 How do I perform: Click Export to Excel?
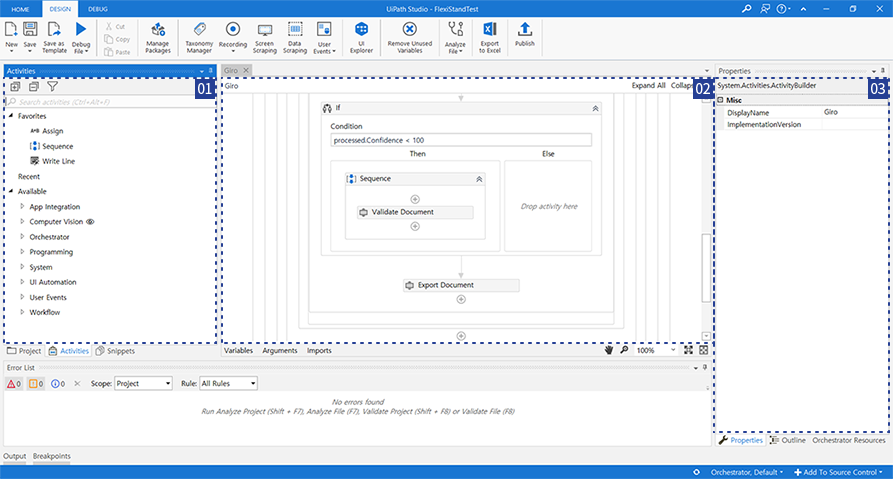pyautogui.click(x=489, y=38)
